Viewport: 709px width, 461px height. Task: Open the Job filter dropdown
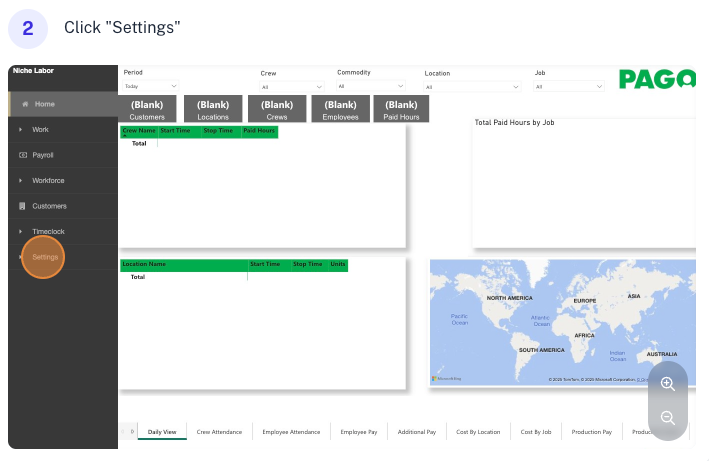pyautogui.click(x=570, y=87)
